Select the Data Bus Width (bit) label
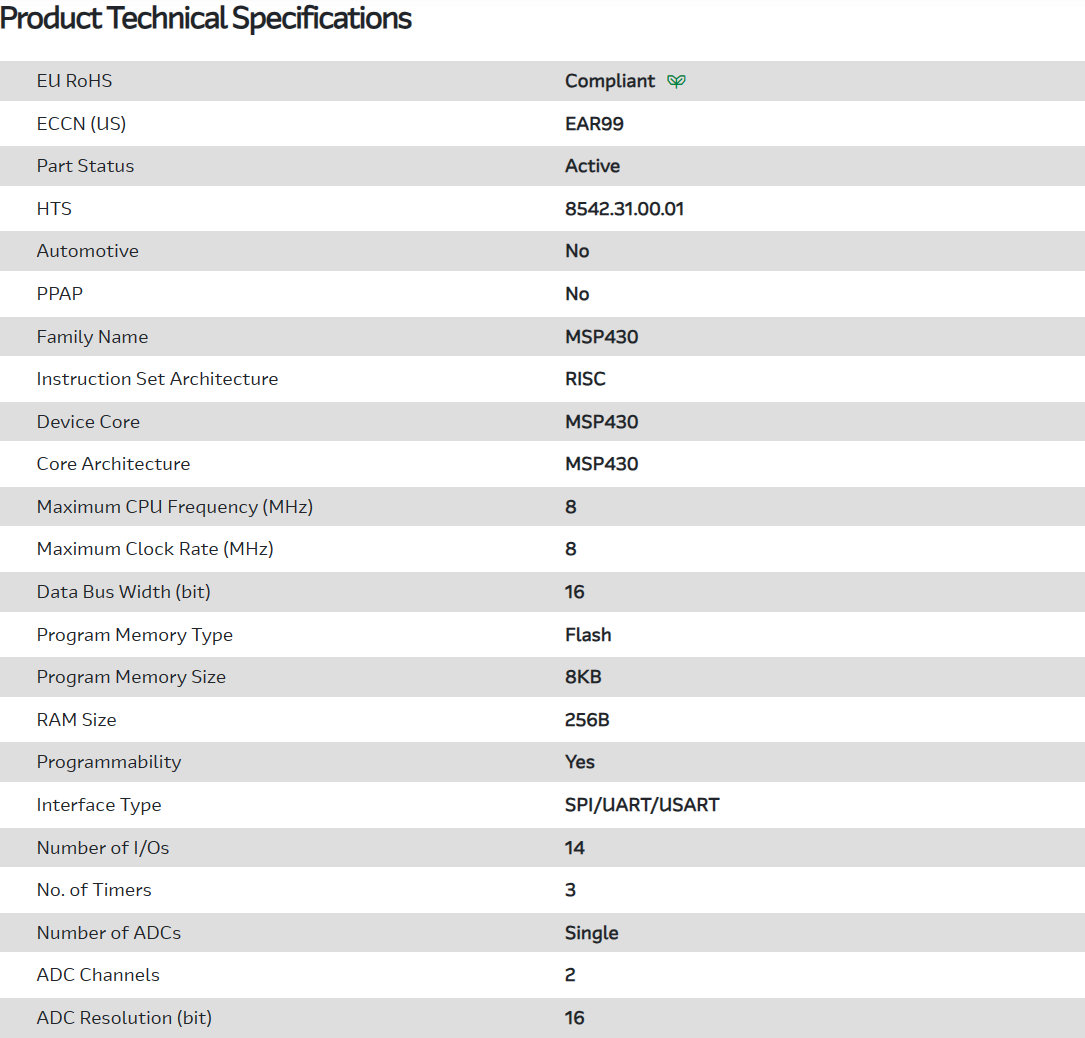The width and height of the screenshot is (1085, 1038). coord(123,592)
